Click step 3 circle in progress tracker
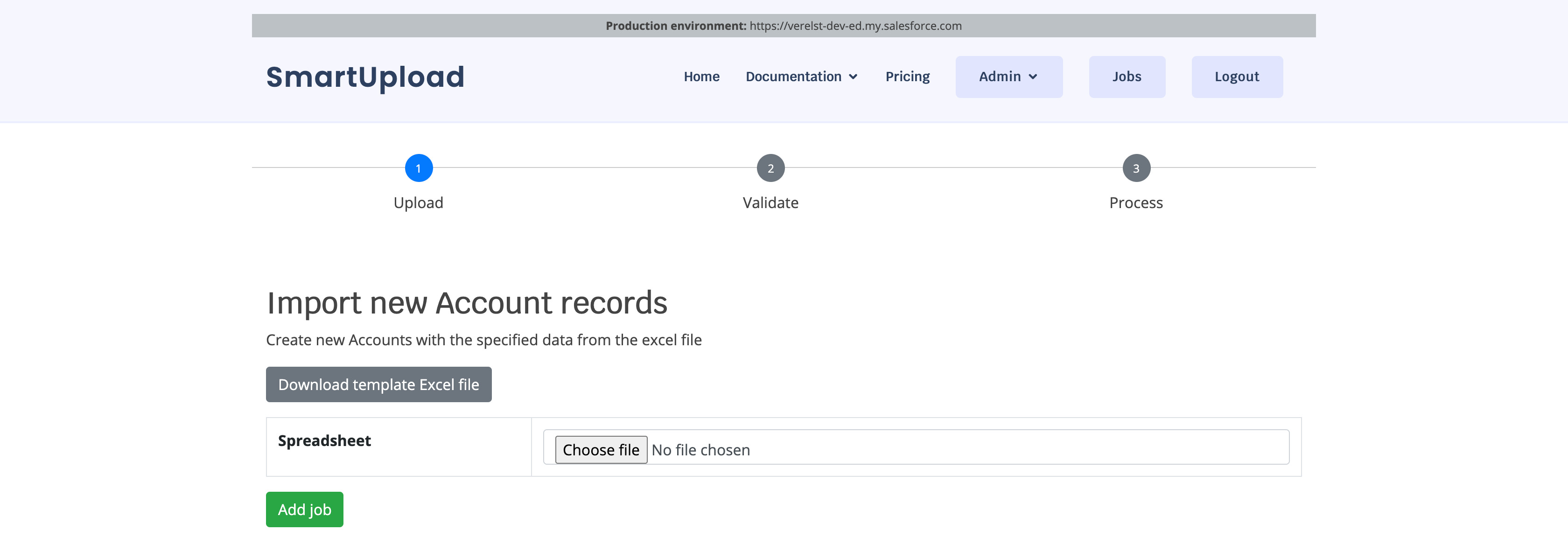The width and height of the screenshot is (1568, 558). (x=1136, y=168)
